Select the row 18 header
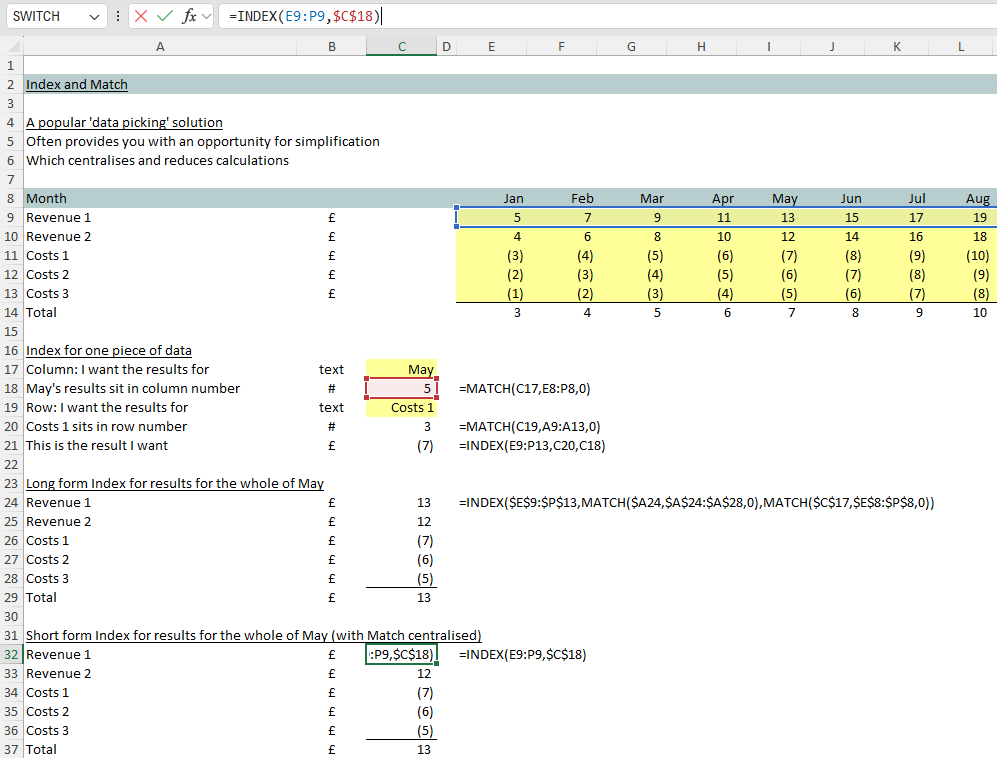 click(10, 388)
